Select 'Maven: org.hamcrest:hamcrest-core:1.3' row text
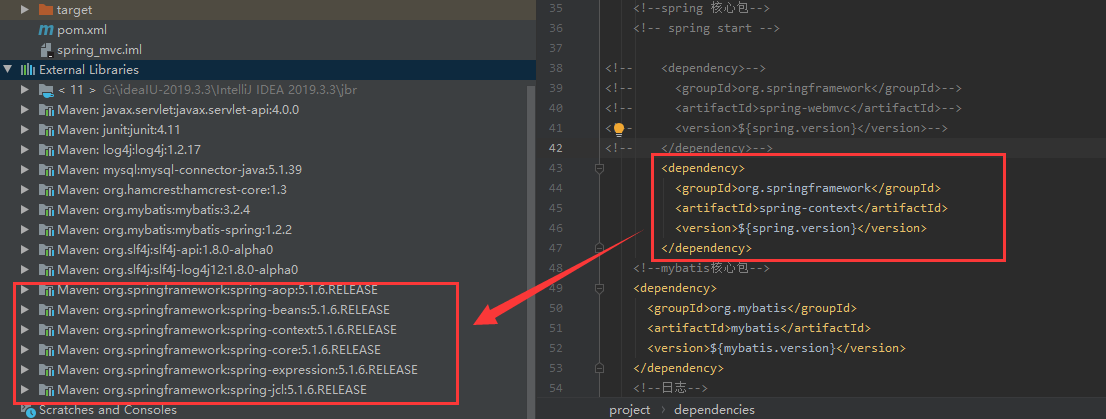 pos(172,190)
